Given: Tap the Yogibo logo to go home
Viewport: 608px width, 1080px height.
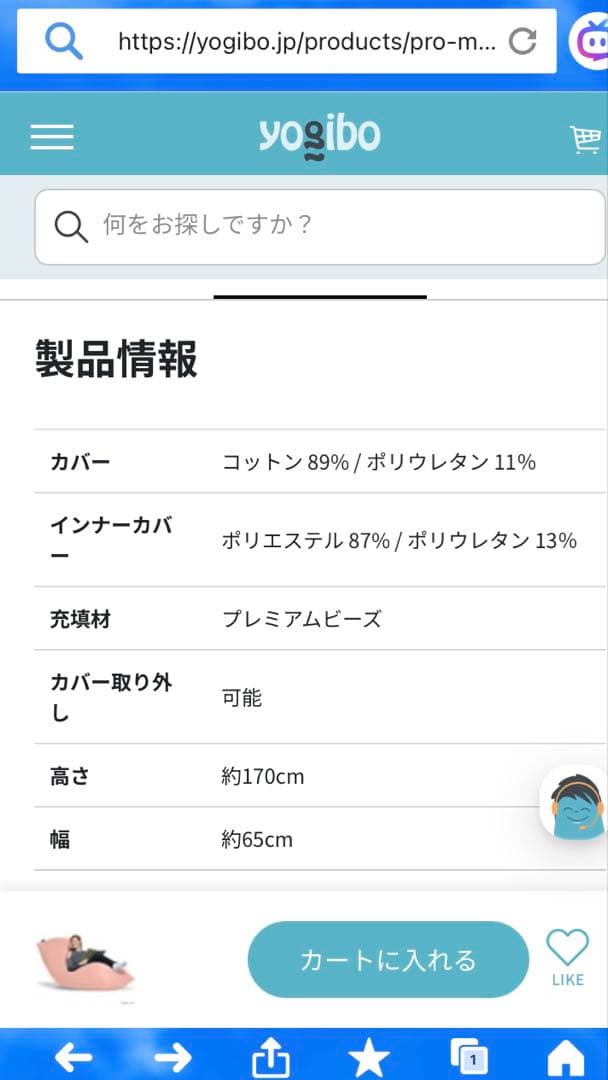Looking at the screenshot, I should (x=319, y=133).
